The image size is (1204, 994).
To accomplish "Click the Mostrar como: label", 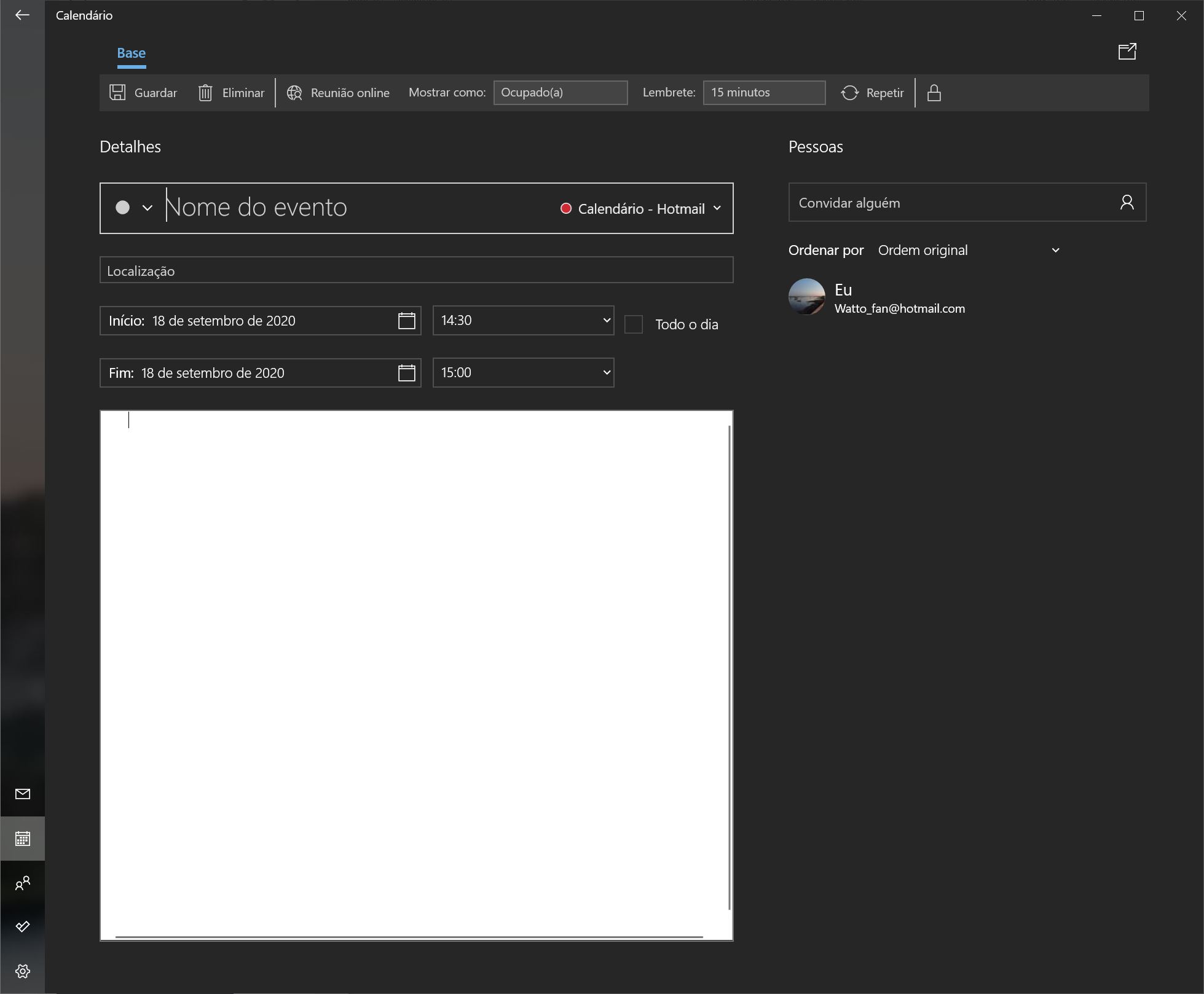I will tap(447, 92).
